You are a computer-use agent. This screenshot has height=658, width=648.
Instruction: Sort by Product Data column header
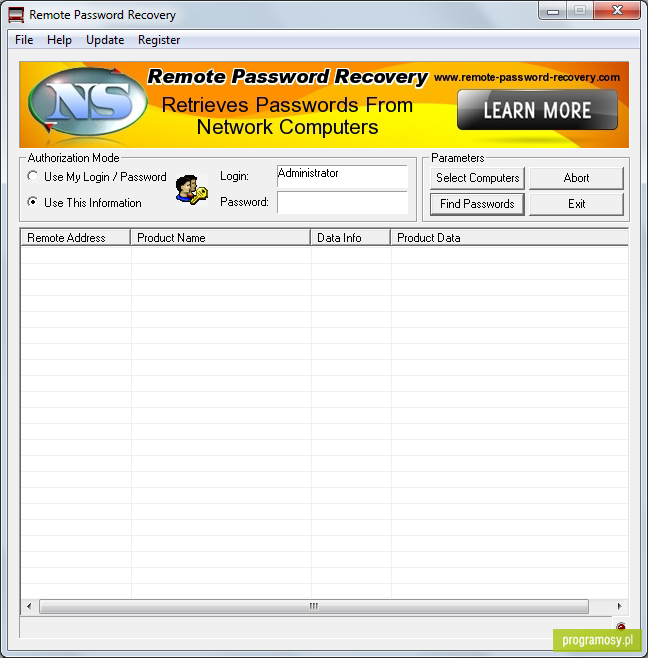point(510,238)
